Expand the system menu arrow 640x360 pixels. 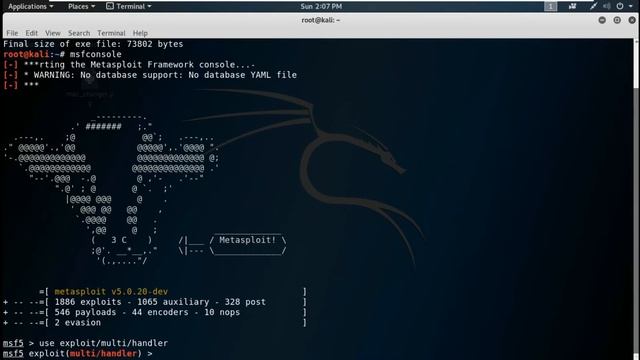click(x=631, y=6)
